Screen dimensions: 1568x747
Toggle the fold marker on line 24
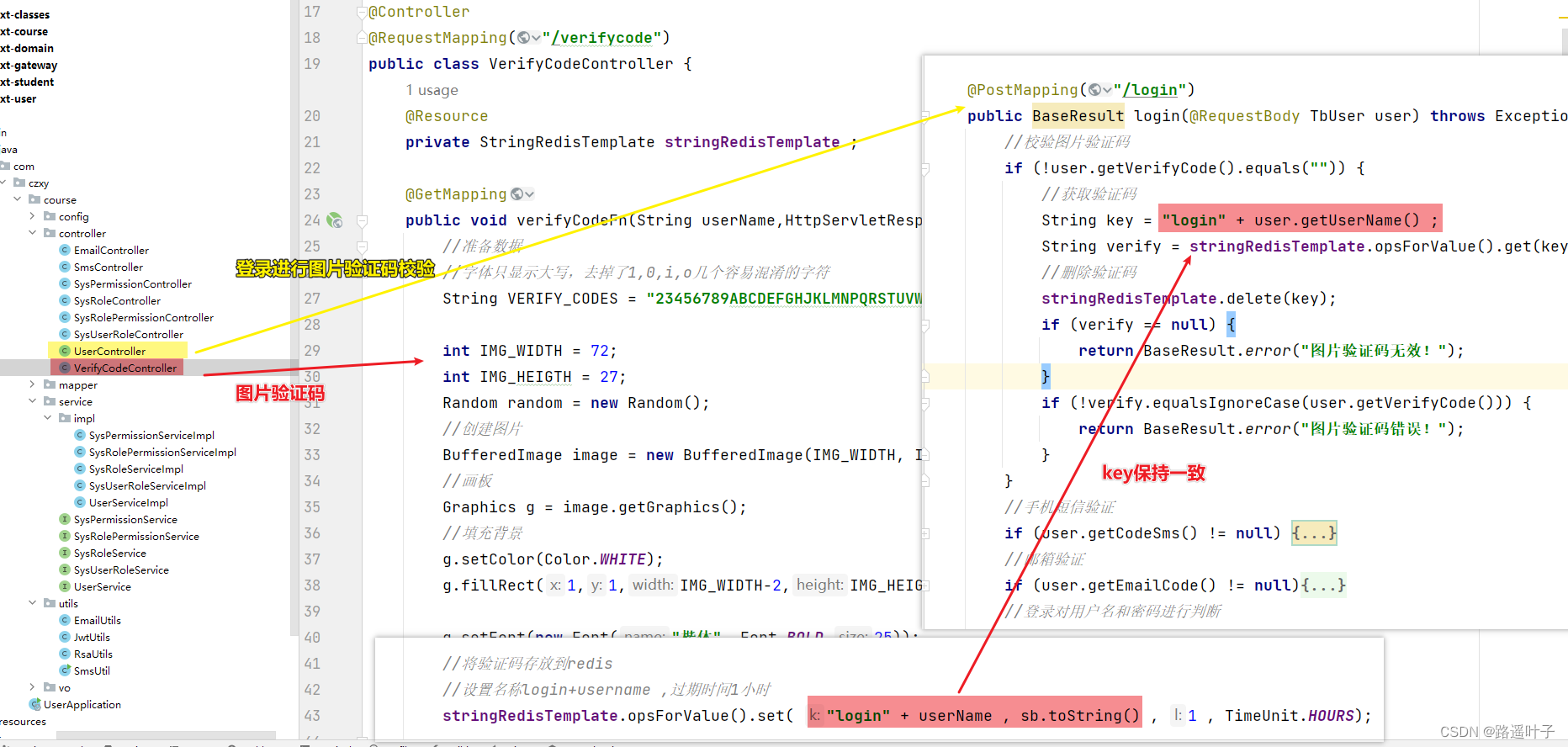click(363, 221)
